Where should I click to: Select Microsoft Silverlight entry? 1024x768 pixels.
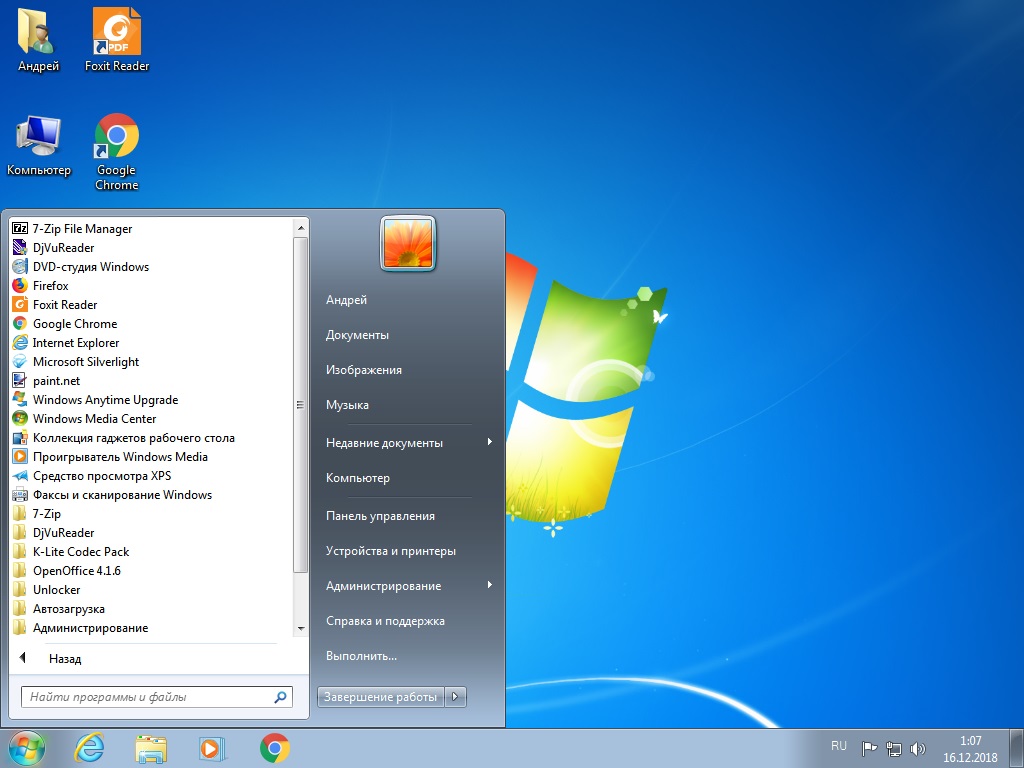tap(76, 361)
